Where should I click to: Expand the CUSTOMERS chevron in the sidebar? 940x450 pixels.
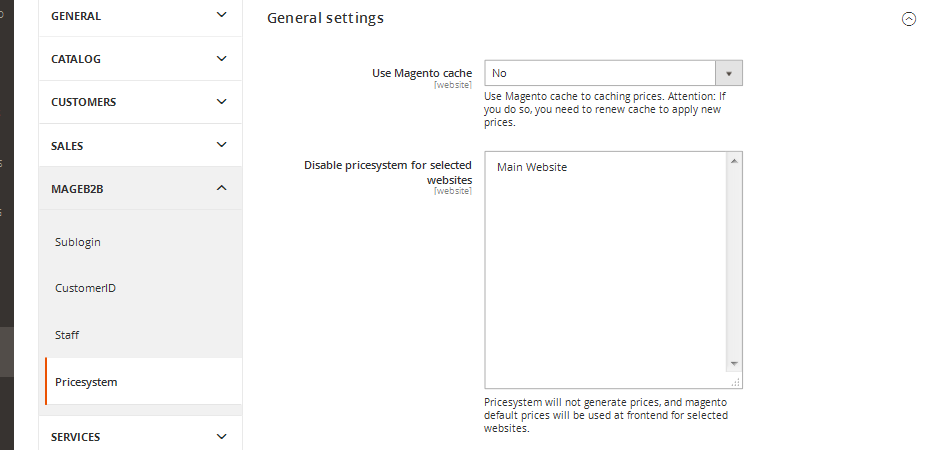point(221,101)
